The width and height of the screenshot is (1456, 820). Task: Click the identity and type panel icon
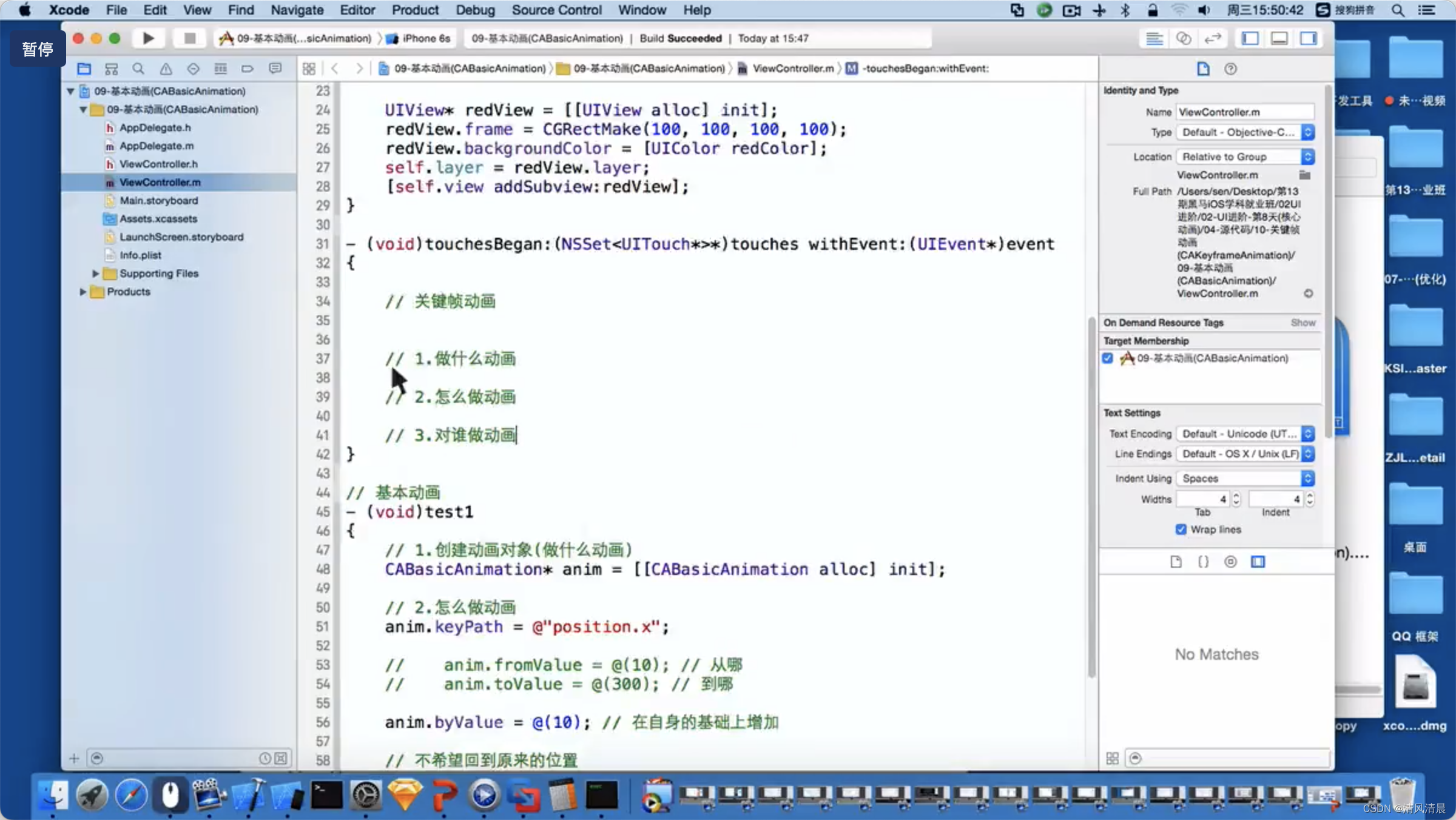(x=1203, y=68)
